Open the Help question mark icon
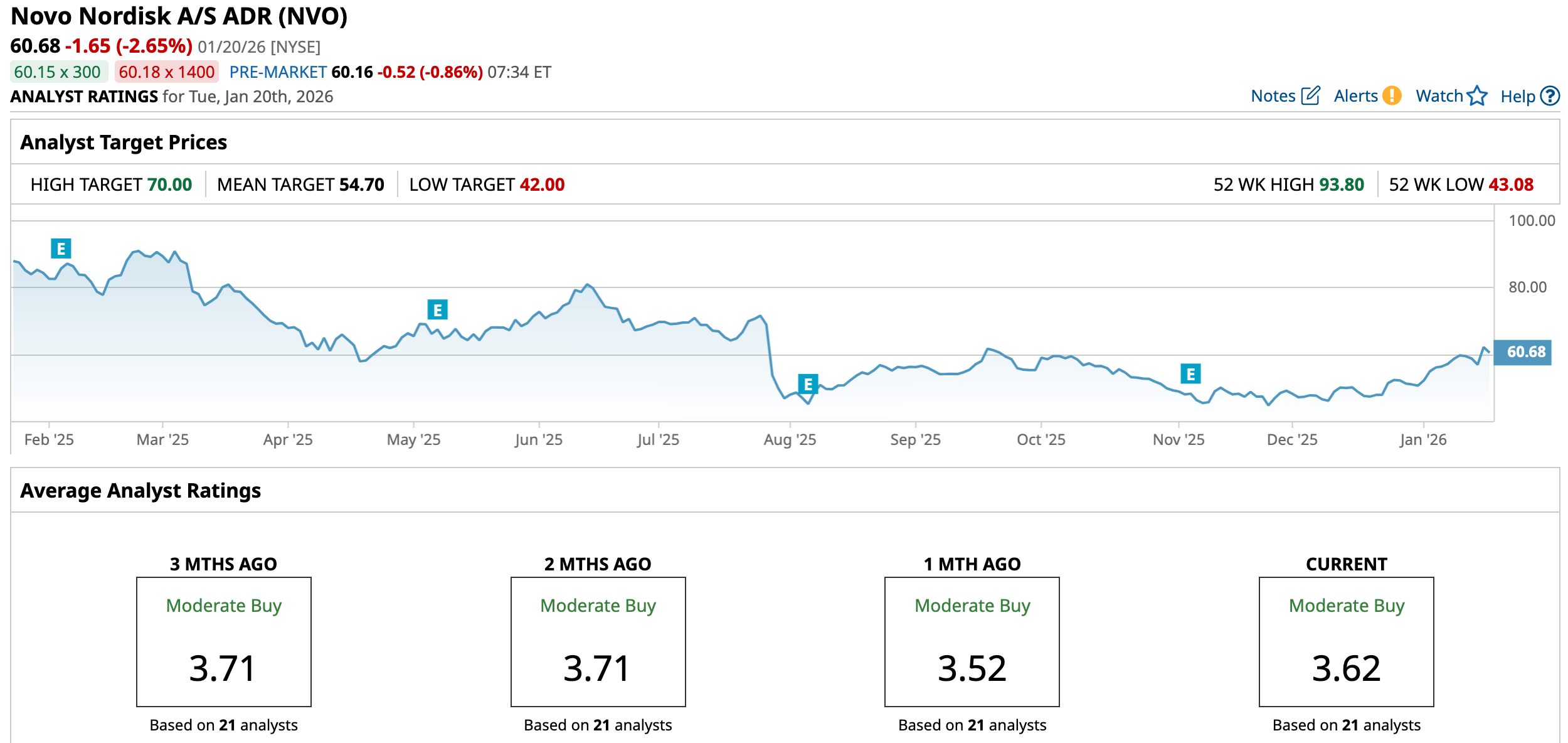This screenshot has width=1568, height=743. (1550, 96)
